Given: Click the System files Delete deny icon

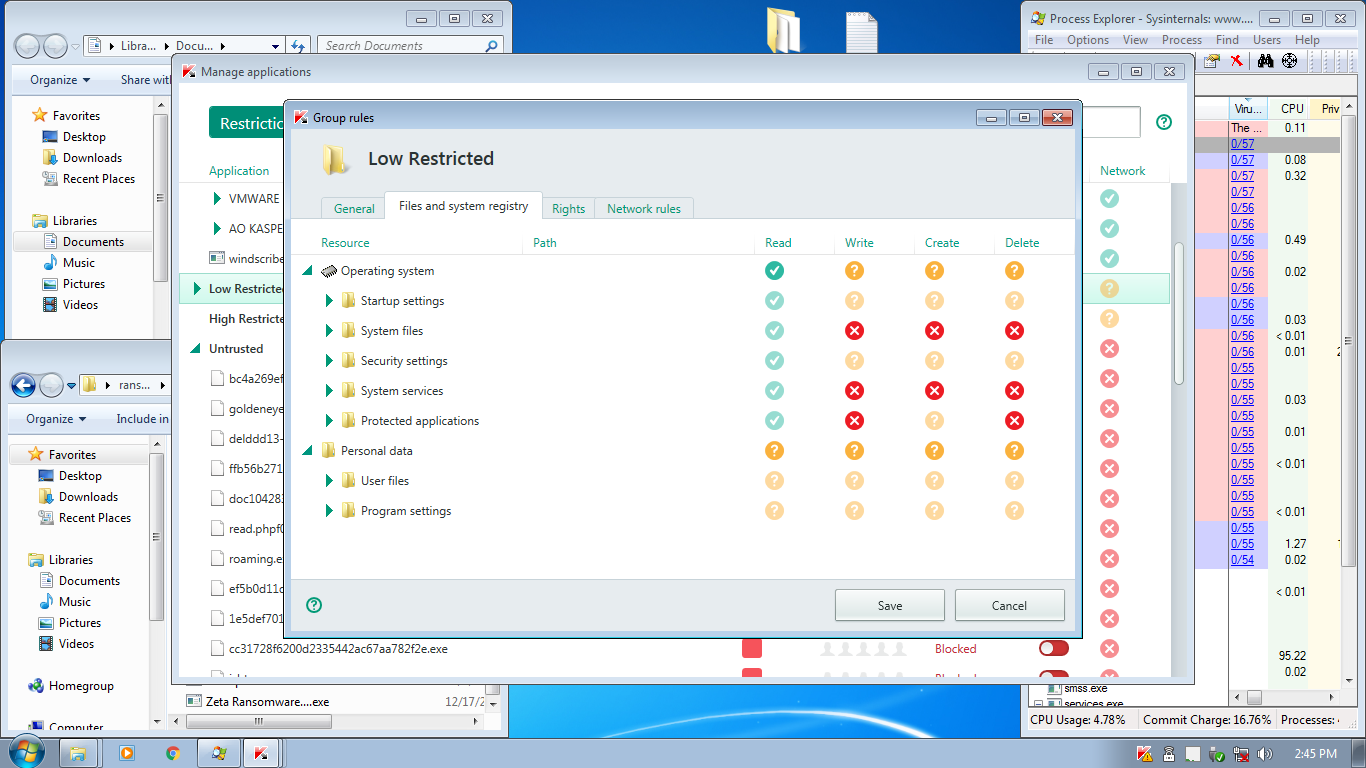Looking at the screenshot, I should click(x=1014, y=330).
